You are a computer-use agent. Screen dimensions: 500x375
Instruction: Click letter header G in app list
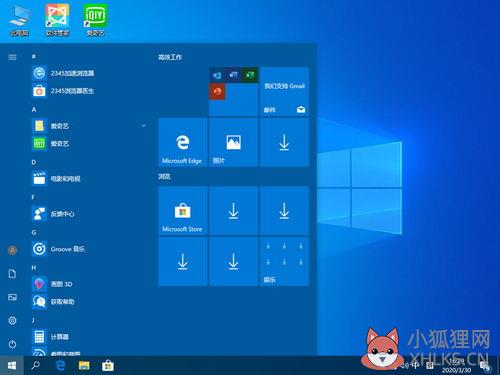34,232
